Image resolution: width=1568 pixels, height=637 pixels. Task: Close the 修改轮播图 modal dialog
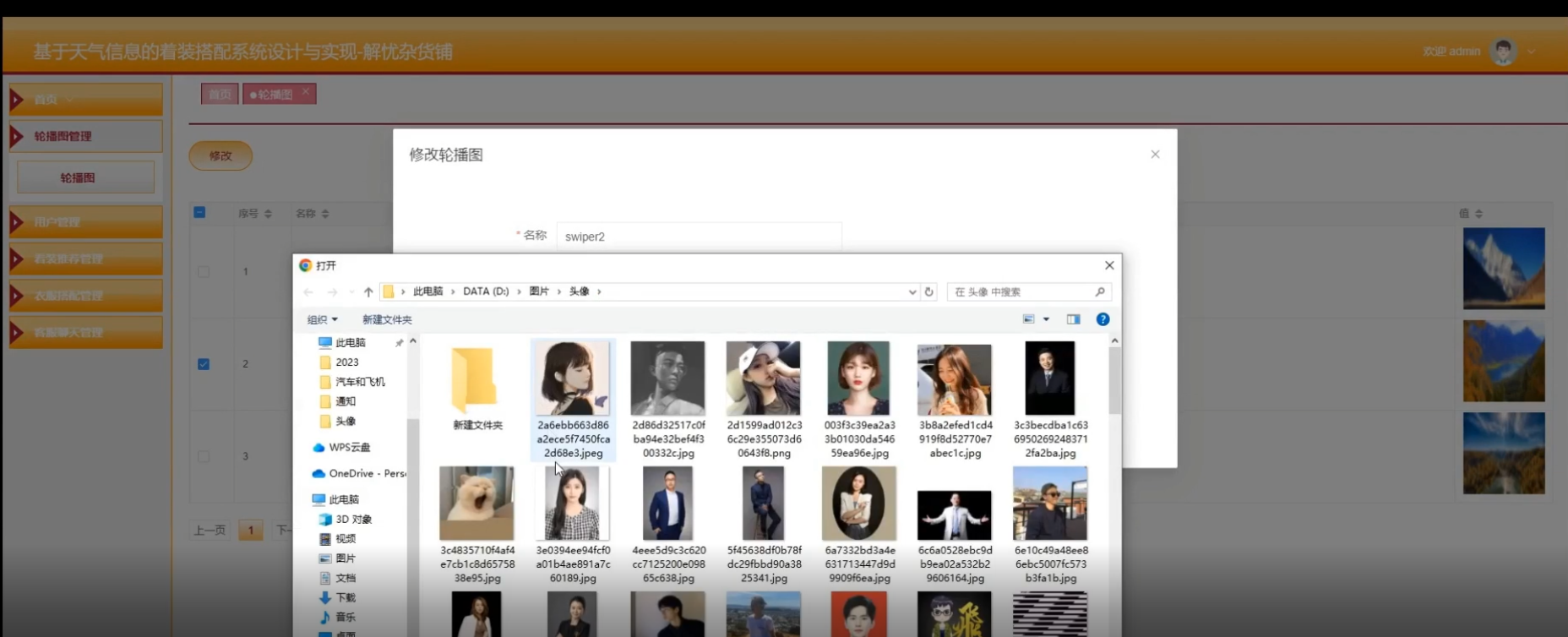pos(1155,155)
